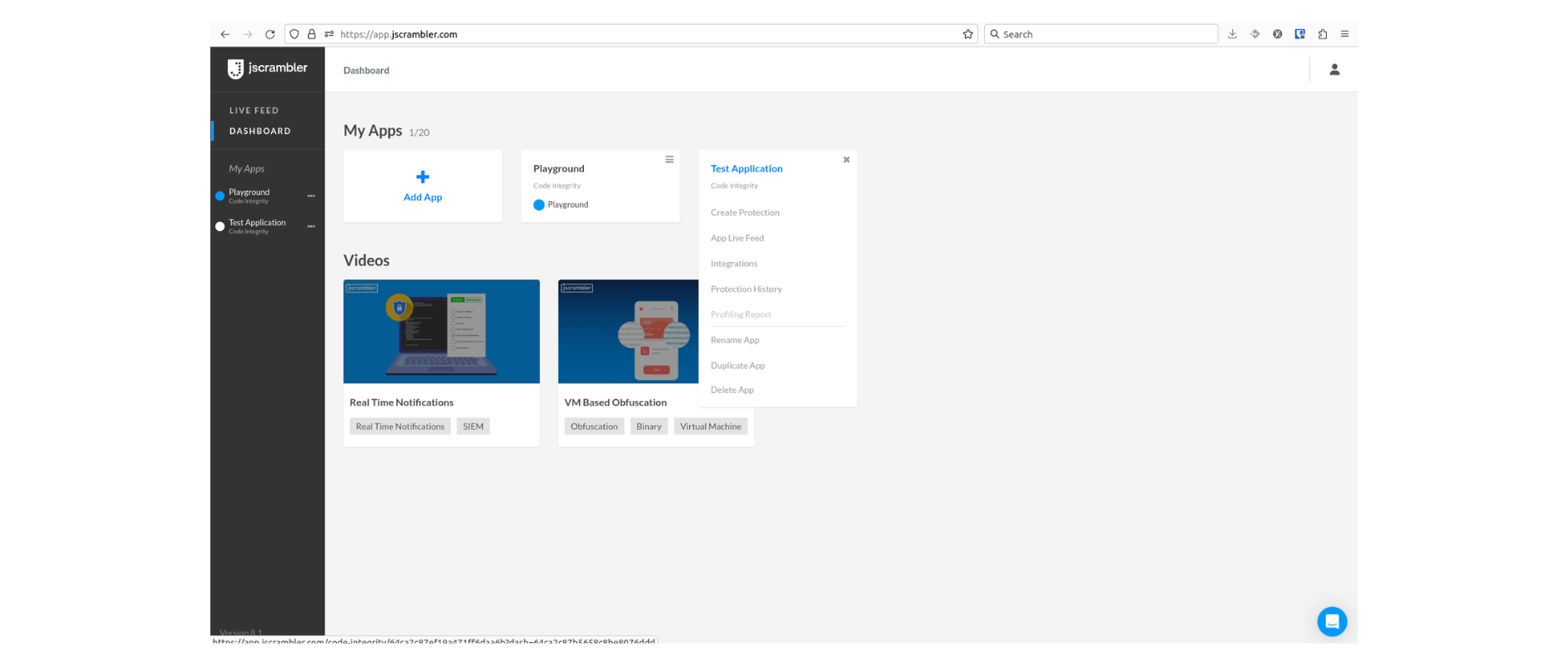Go to LIVE FEED in the sidebar
1568x657 pixels.
(254, 110)
